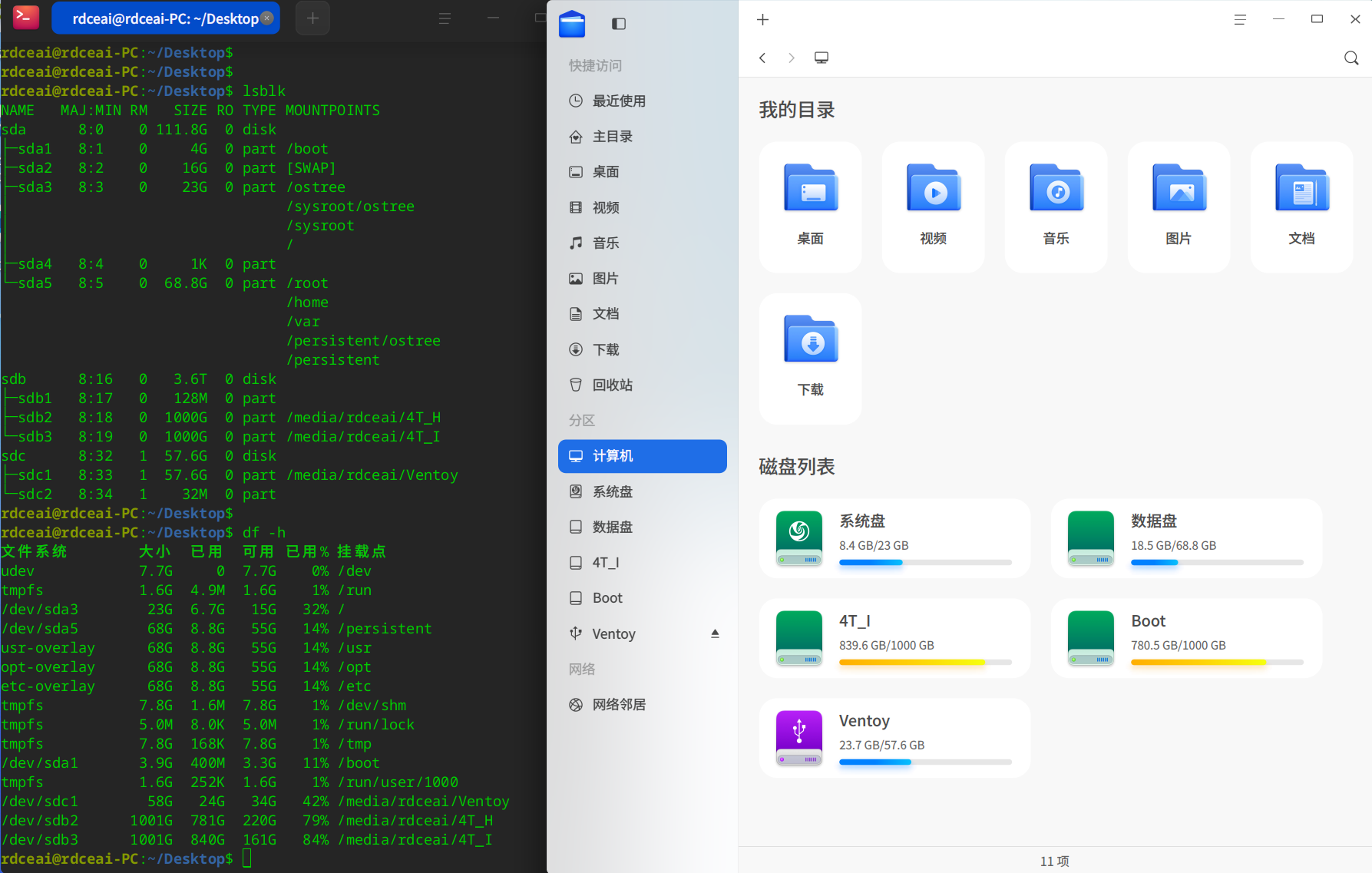The image size is (1372, 873).
Task: Click the computer icon in address bar
Action: (x=821, y=58)
